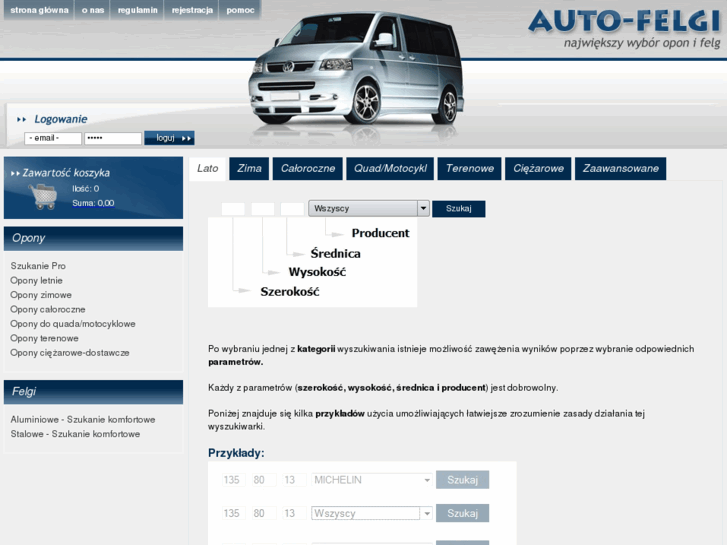Select the Lato tab

click(x=208, y=168)
